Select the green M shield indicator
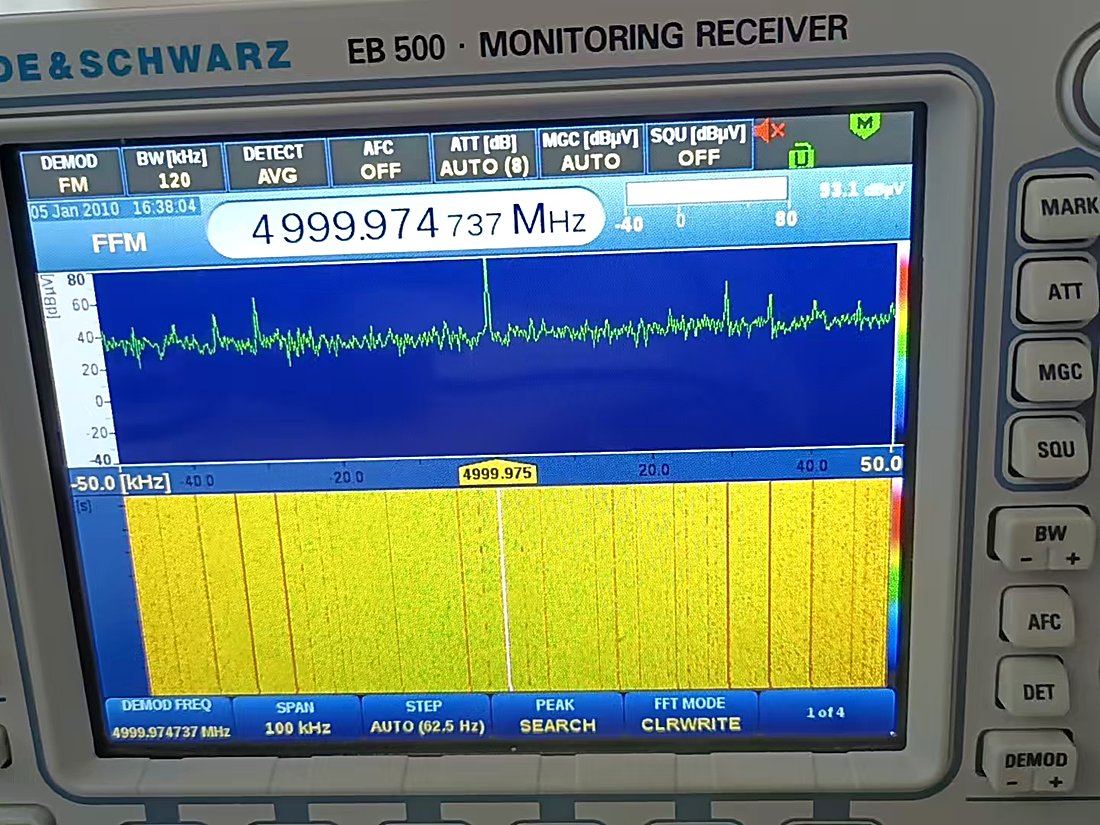1100x825 pixels. pos(865,125)
